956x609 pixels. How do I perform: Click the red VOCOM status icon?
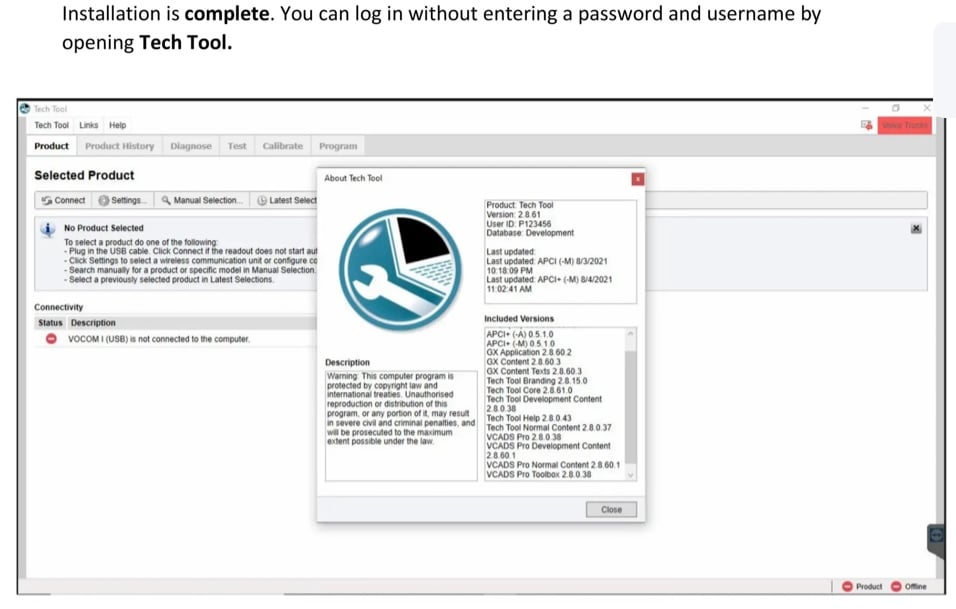click(51, 339)
